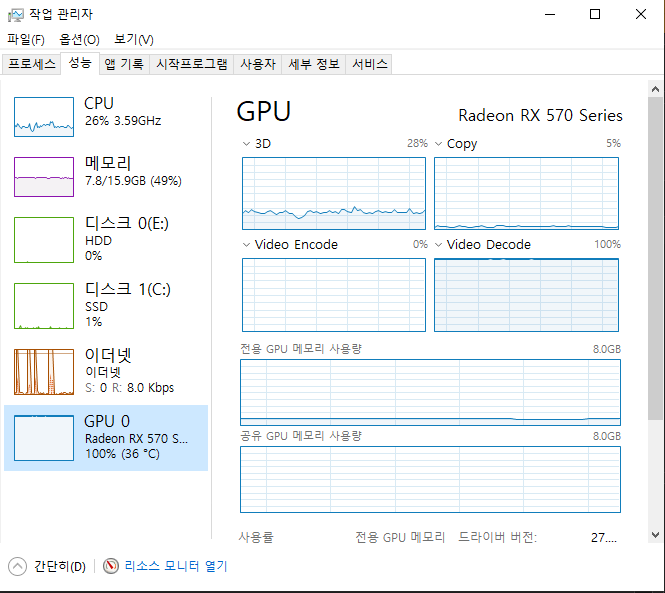The width and height of the screenshot is (665, 593).
Task: Click the Task Manager app icon in title bar
Action: 16,15
